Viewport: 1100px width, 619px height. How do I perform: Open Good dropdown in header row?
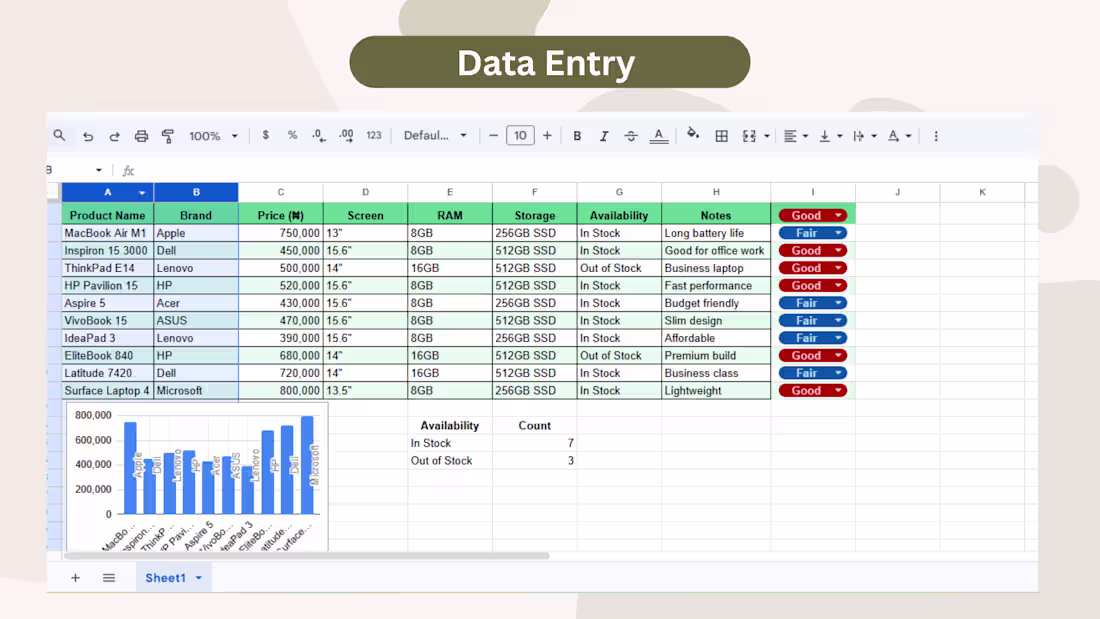[x=838, y=215]
